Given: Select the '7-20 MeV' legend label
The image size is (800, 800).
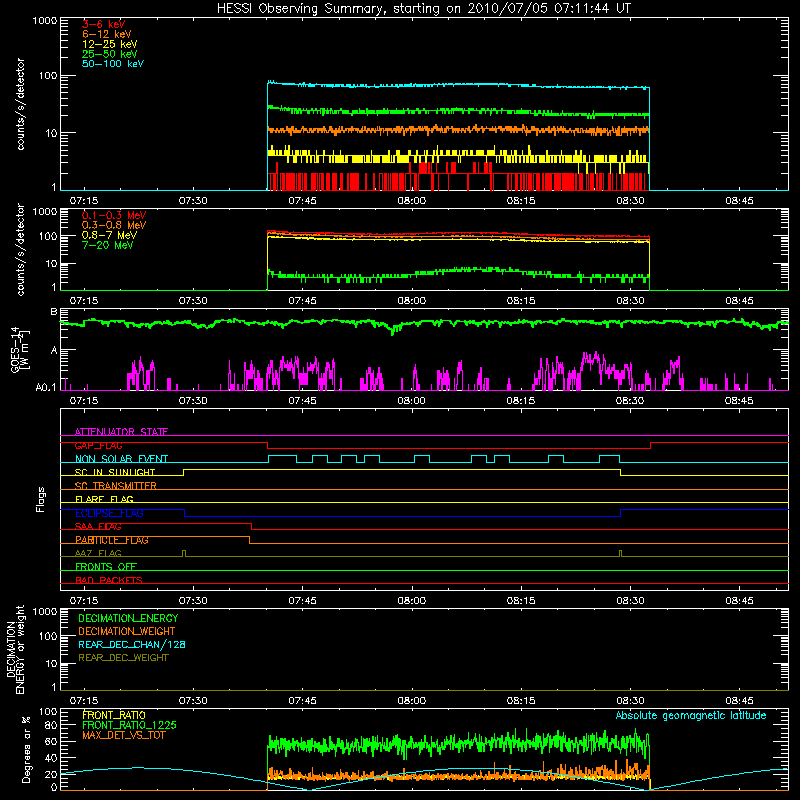Looking at the screenshot, I should 107,245.
